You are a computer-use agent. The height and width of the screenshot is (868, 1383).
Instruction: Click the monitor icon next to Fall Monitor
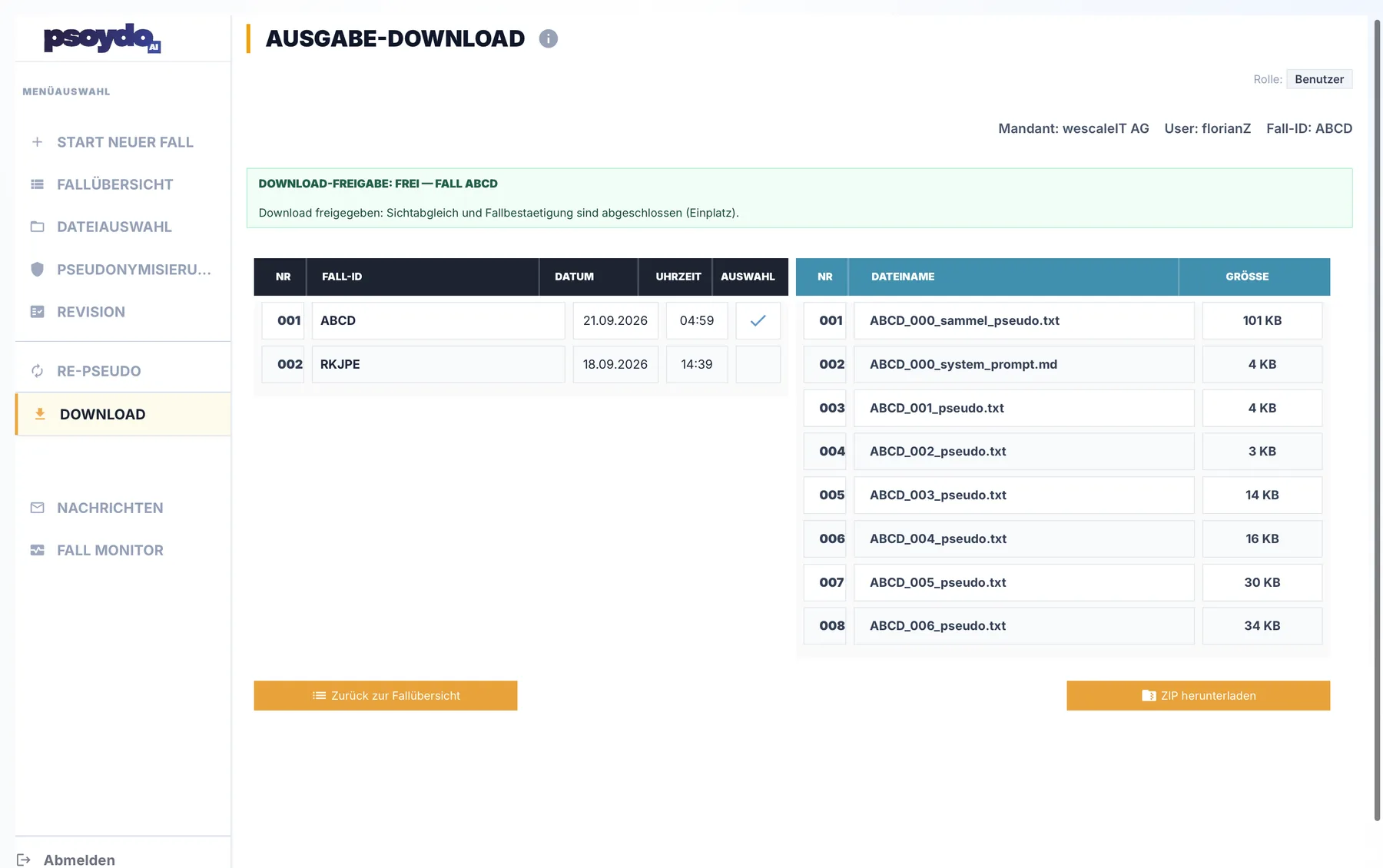pyautogui.click(x=37, y=550)
